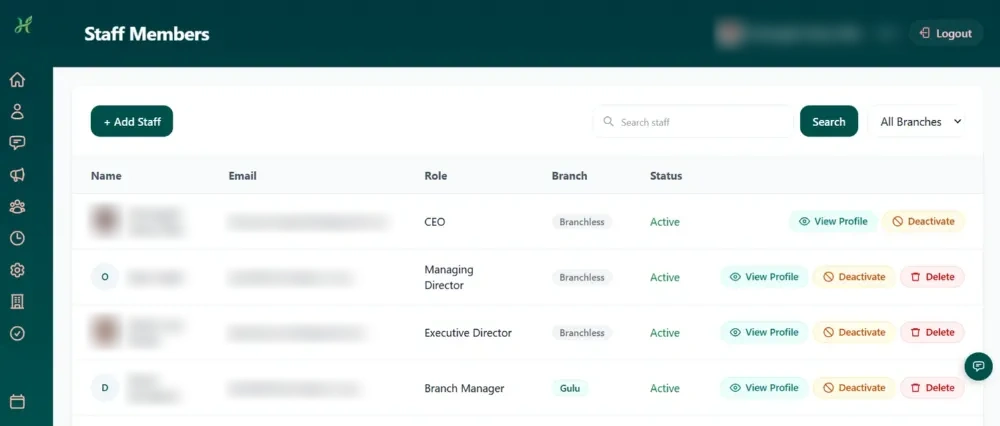Click the Email column header
Viewport: 1000px width, 426px height.
click(242, 176)
